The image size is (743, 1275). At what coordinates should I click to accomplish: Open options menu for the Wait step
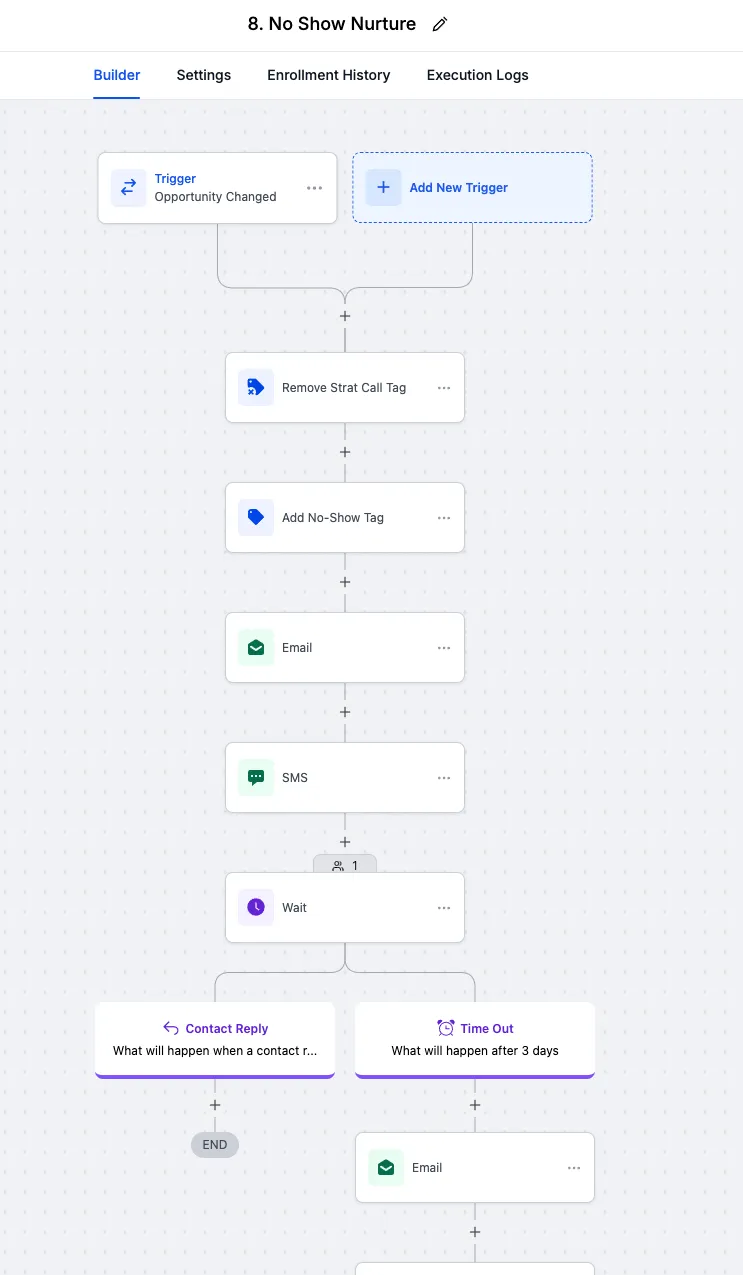pyautogui.click(x=444, y=908)
